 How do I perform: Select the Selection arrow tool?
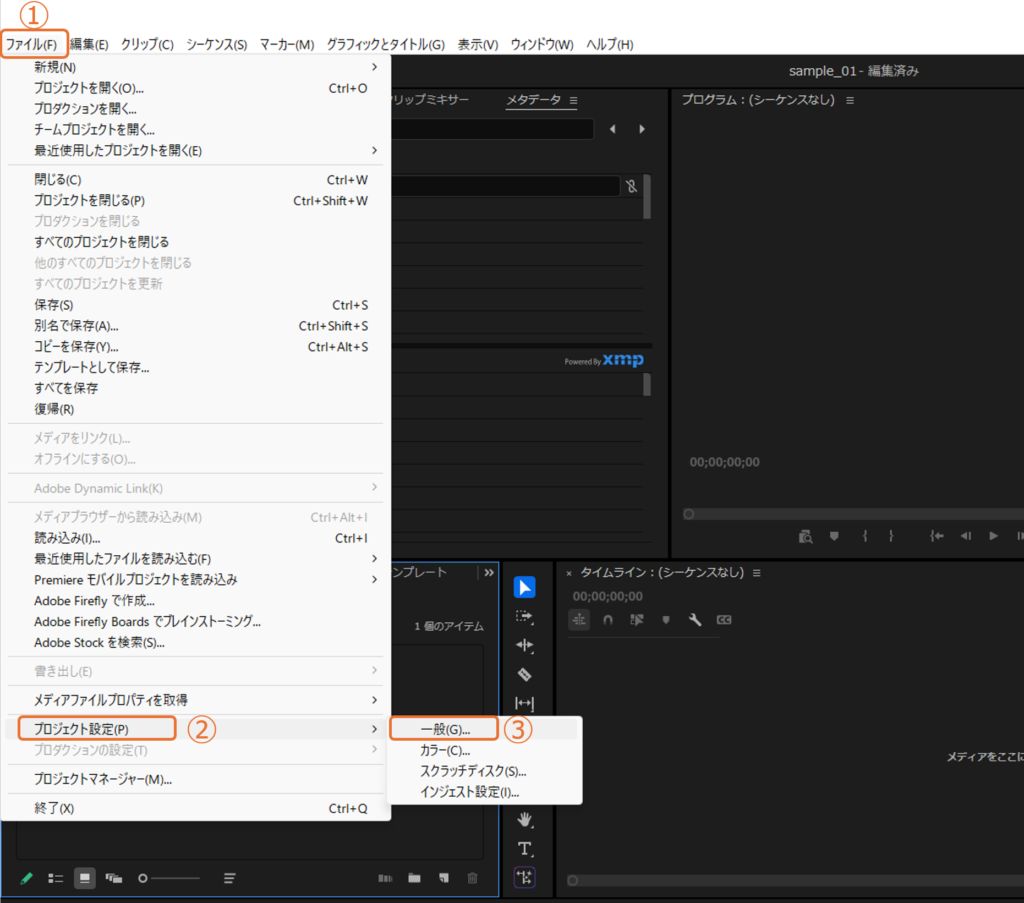[x=524, y=587]
